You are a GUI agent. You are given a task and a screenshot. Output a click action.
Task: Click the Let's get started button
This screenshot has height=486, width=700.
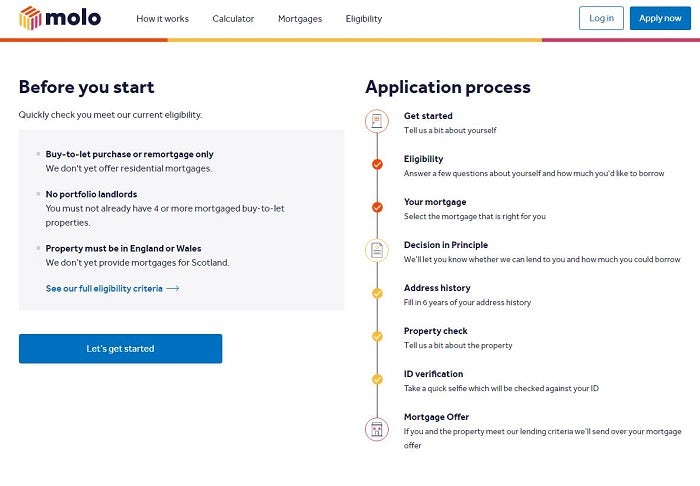point(120,349)
